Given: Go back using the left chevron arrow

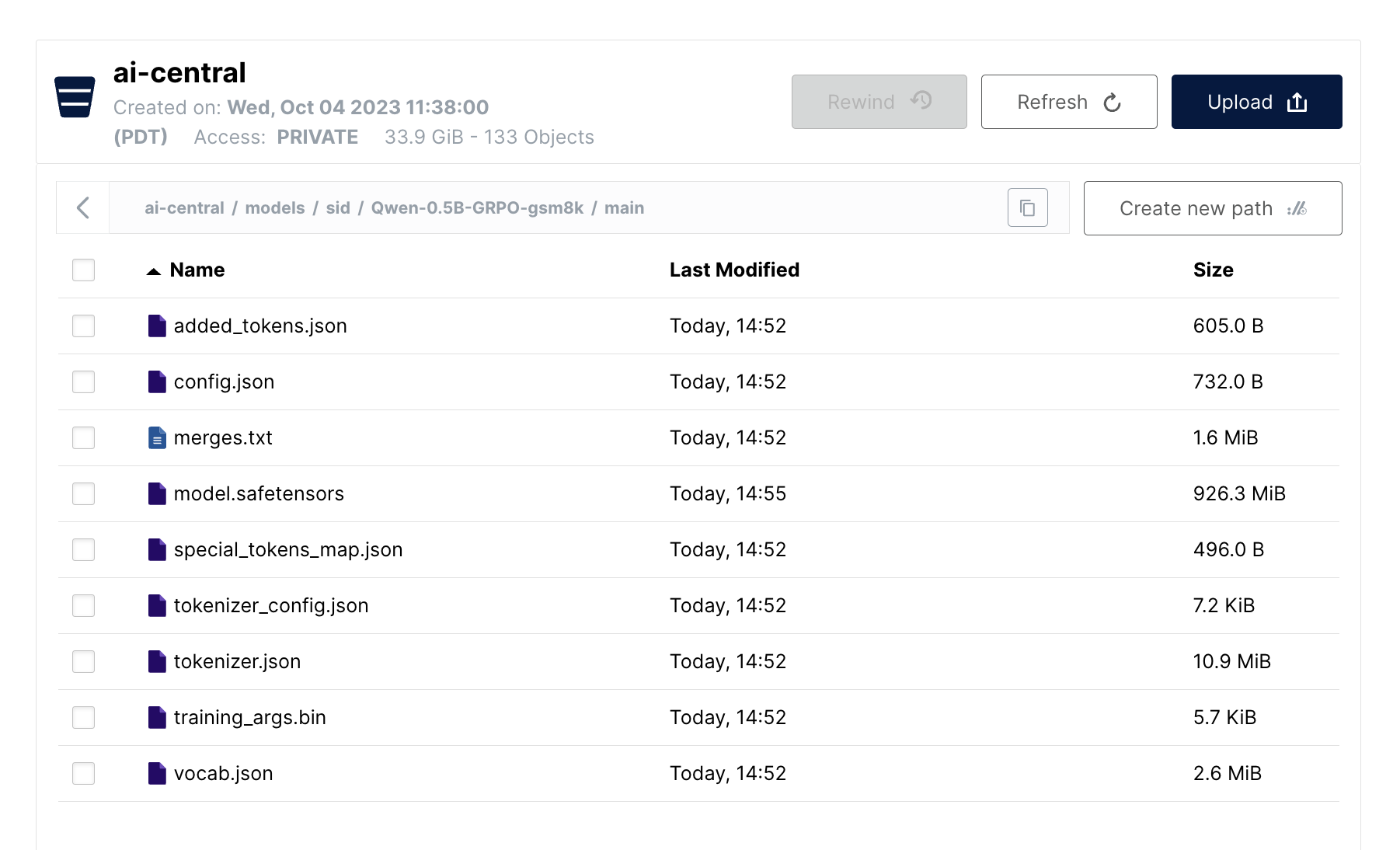Looking at the screenshot, I should 83,207.
